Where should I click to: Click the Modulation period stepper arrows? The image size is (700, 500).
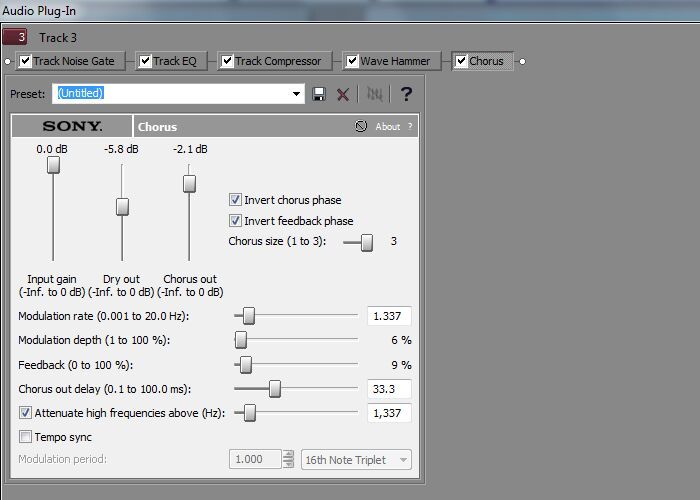coord(288,459)
